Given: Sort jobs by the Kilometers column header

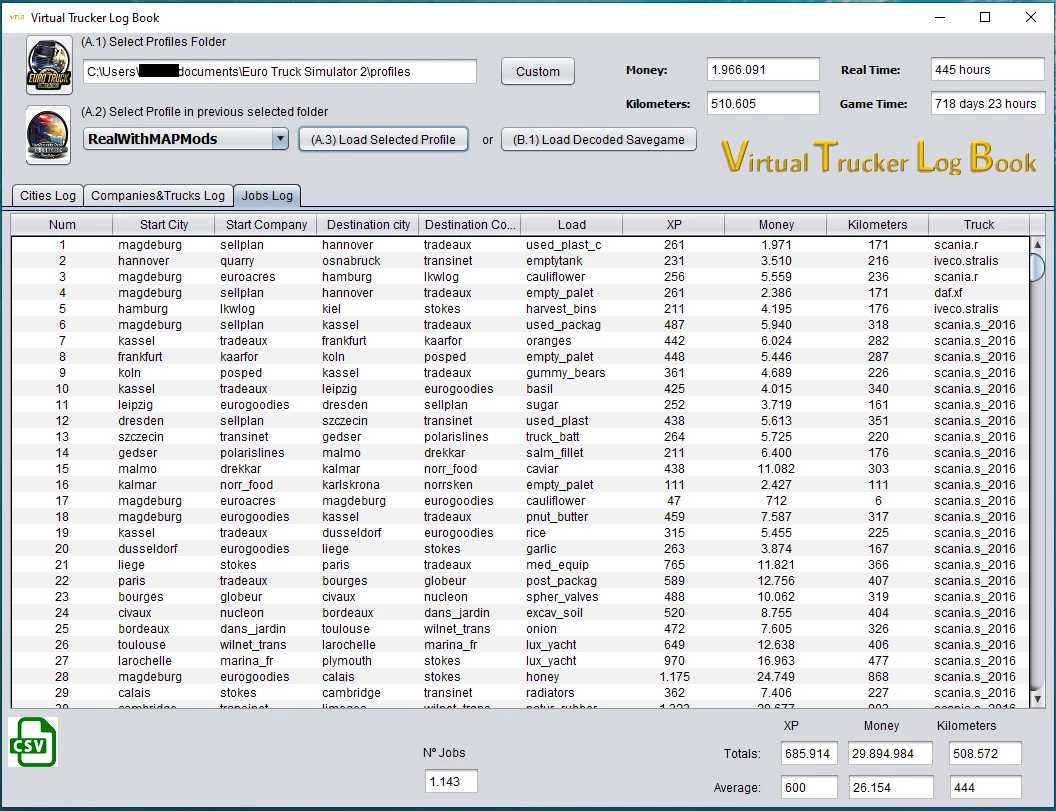Looking at the screenshot, I should tap(877, 225).
